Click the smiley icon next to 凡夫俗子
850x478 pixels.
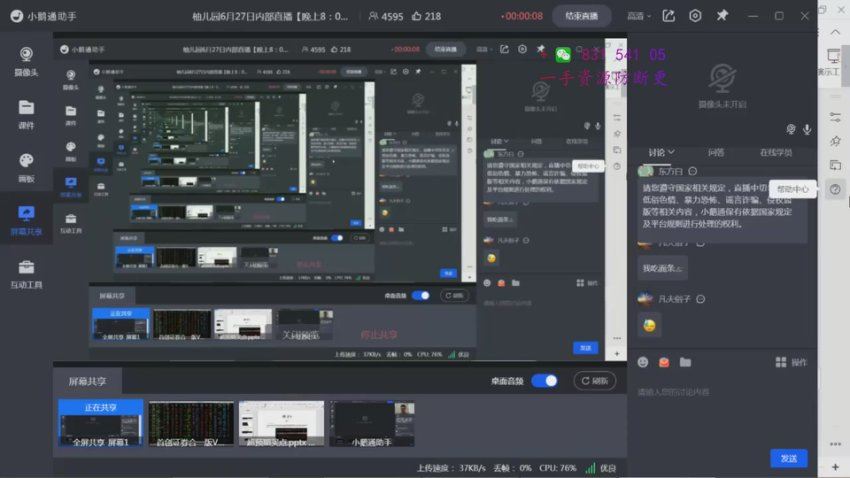click(700, 299)
